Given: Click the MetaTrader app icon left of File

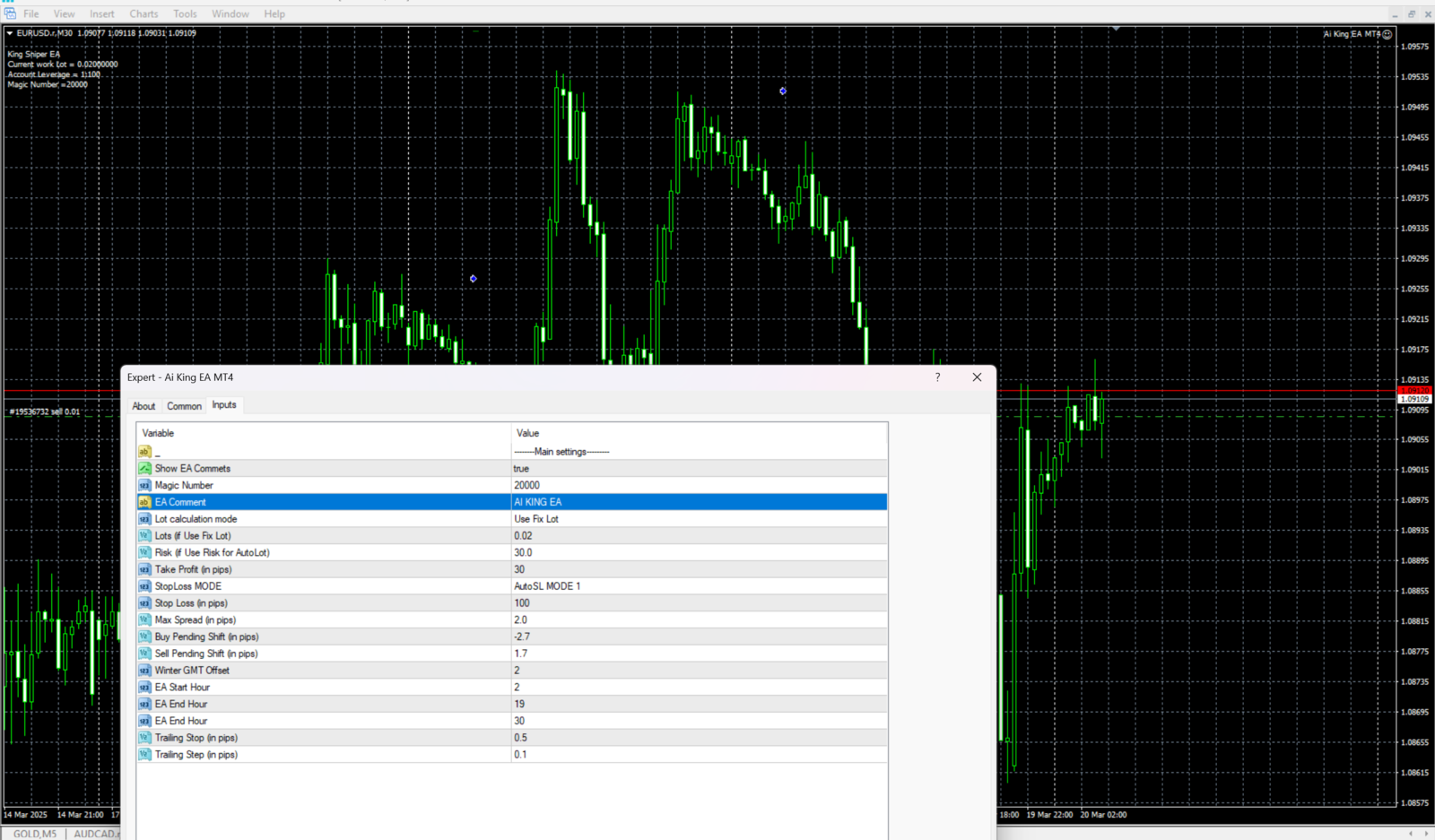Looking at the screenshot, I should pyautogui.click(x=10, y=13).
